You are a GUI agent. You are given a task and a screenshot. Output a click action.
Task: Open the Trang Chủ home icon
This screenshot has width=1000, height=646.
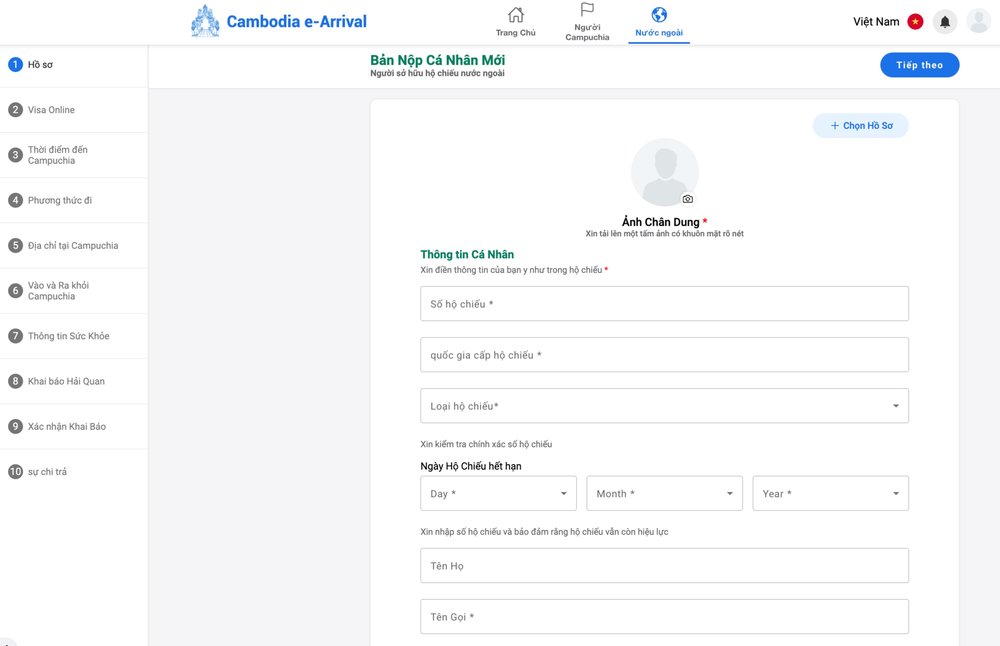[516, 15]
